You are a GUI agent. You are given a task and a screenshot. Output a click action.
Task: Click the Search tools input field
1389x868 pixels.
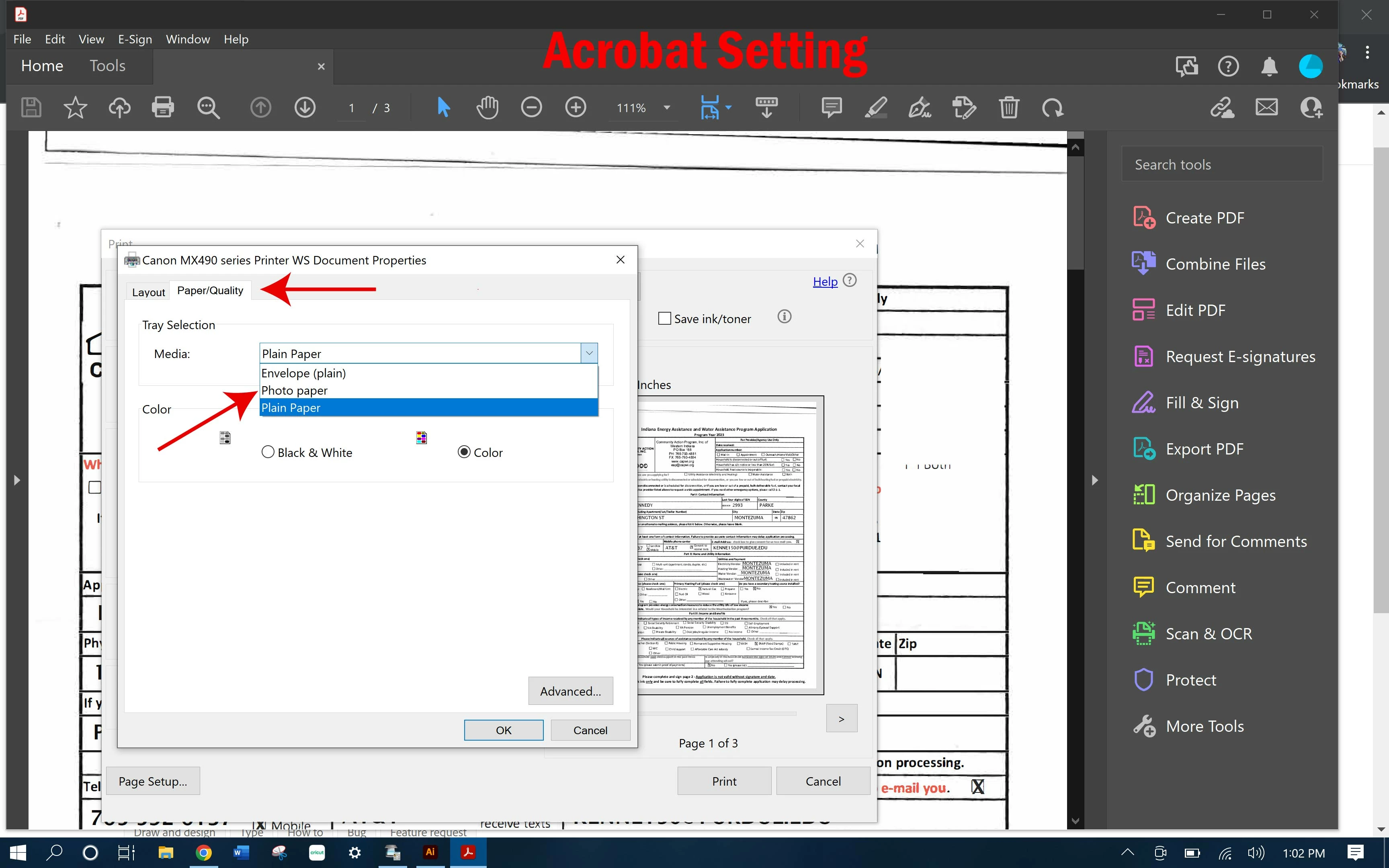coord(1221,165)
